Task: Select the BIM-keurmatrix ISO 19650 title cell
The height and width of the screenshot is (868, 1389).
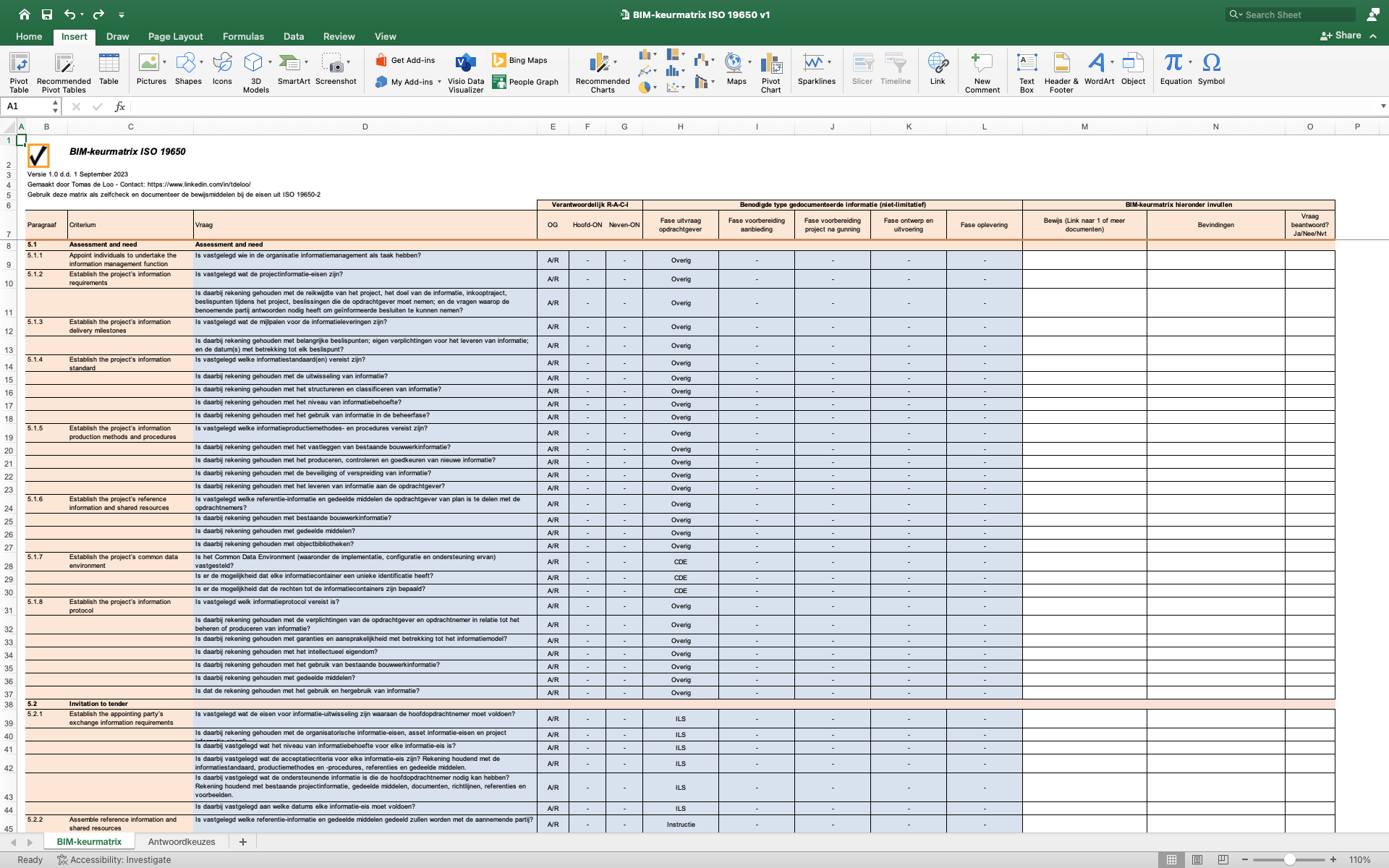Action: tap(127, 152)
